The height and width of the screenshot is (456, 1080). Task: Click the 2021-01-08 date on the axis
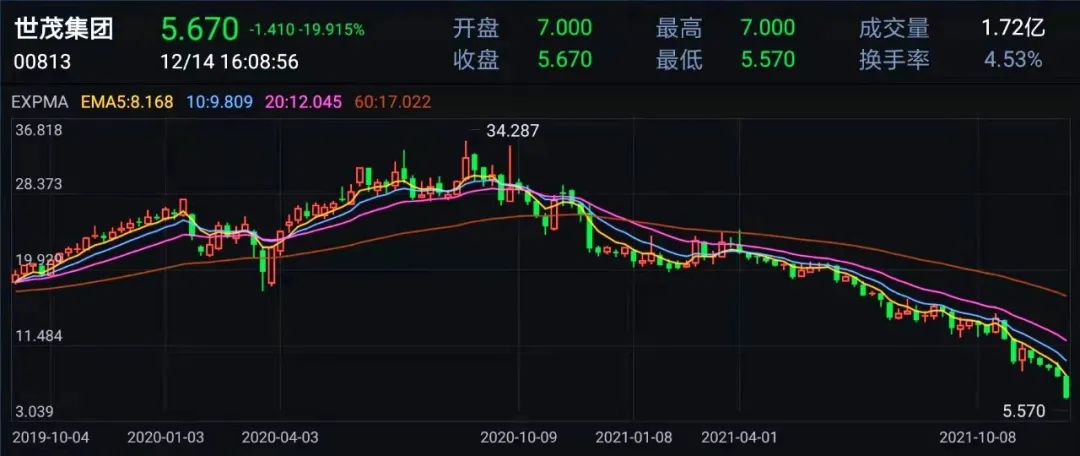[x=634, y=437]
